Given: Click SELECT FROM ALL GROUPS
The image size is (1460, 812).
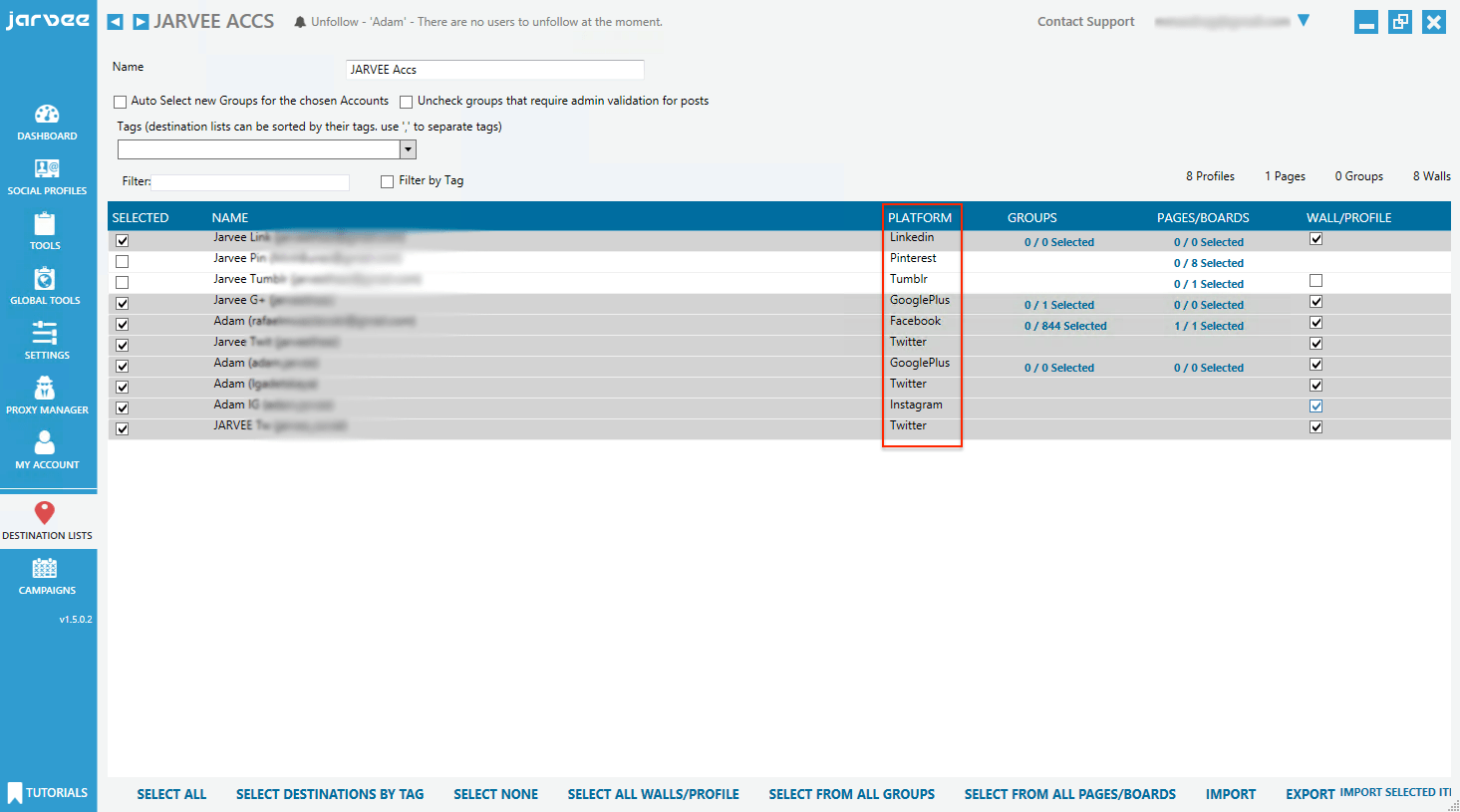Looking at the screenshot, I should point(852,794).
